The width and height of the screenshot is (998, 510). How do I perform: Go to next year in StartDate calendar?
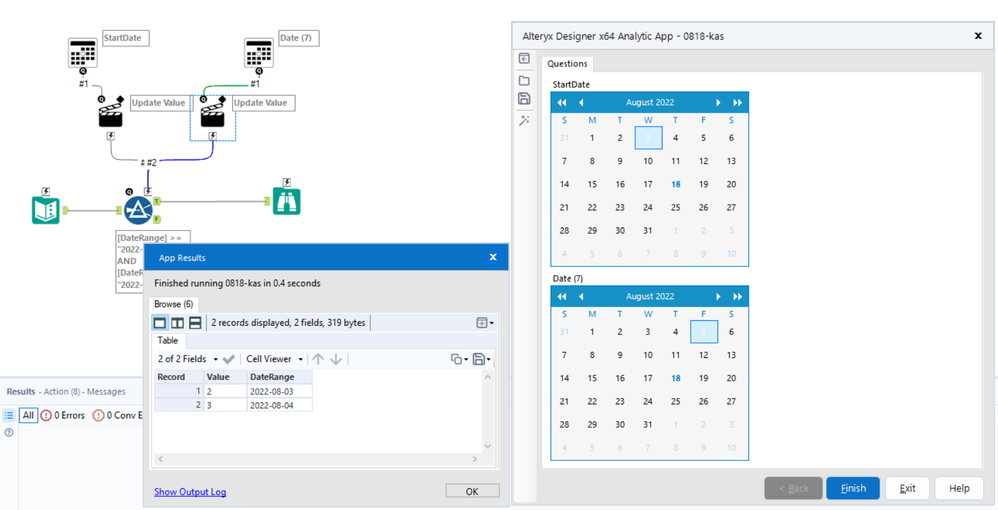tap(737, 103)
